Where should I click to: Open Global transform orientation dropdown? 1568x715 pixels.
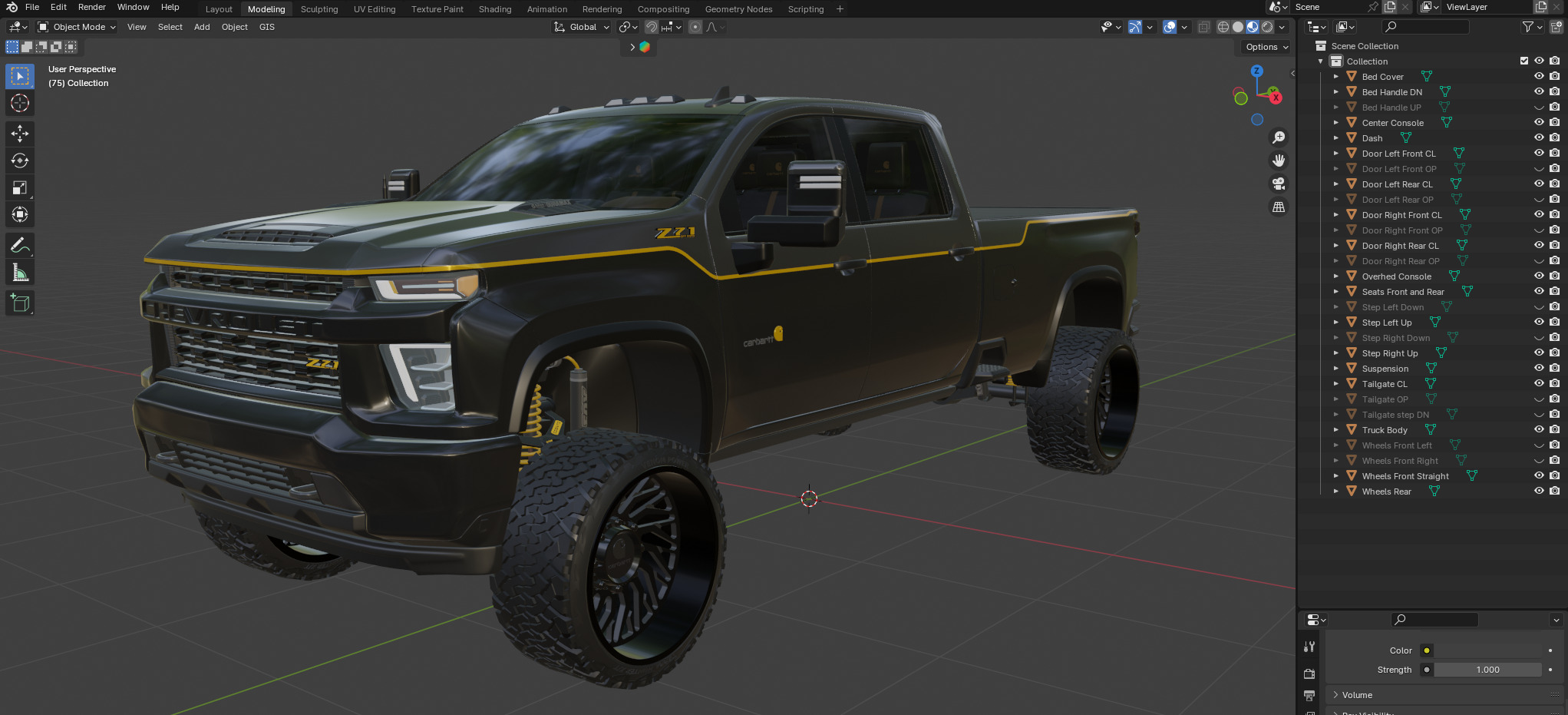click(582, 27)
